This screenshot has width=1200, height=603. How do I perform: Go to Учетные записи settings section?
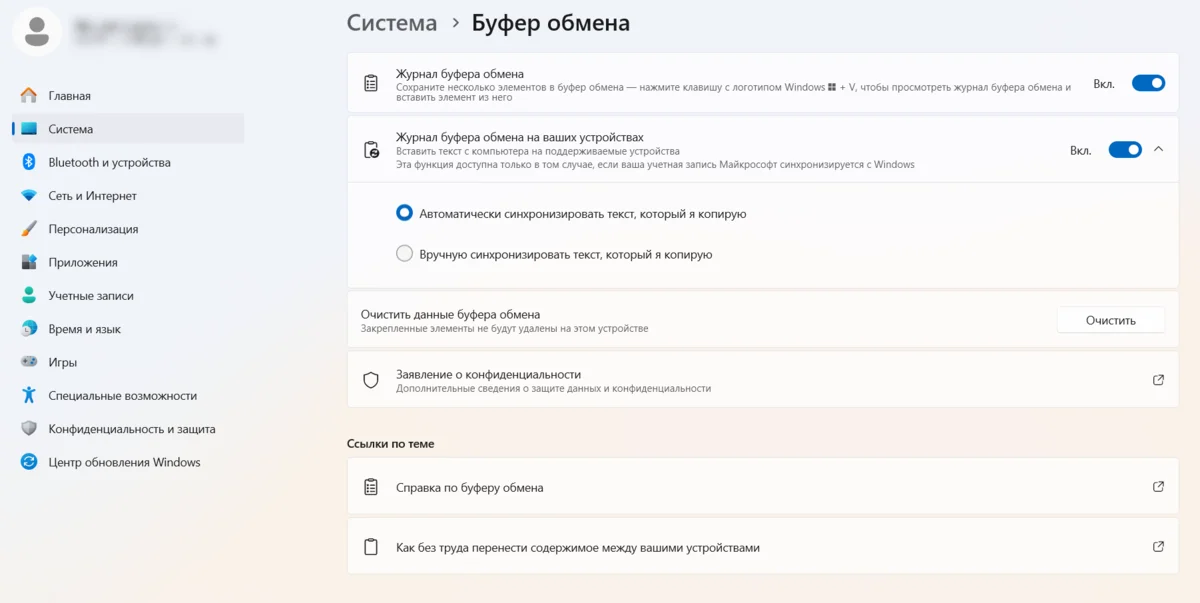[90, 296]
